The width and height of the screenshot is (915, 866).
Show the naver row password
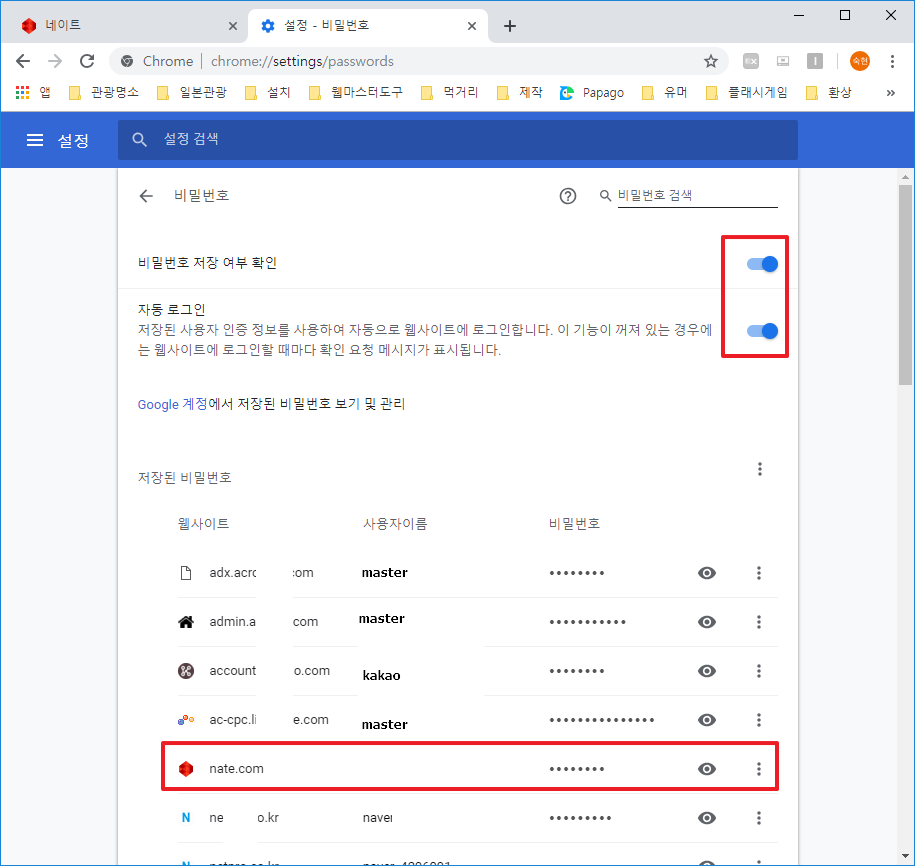point(707,818)
